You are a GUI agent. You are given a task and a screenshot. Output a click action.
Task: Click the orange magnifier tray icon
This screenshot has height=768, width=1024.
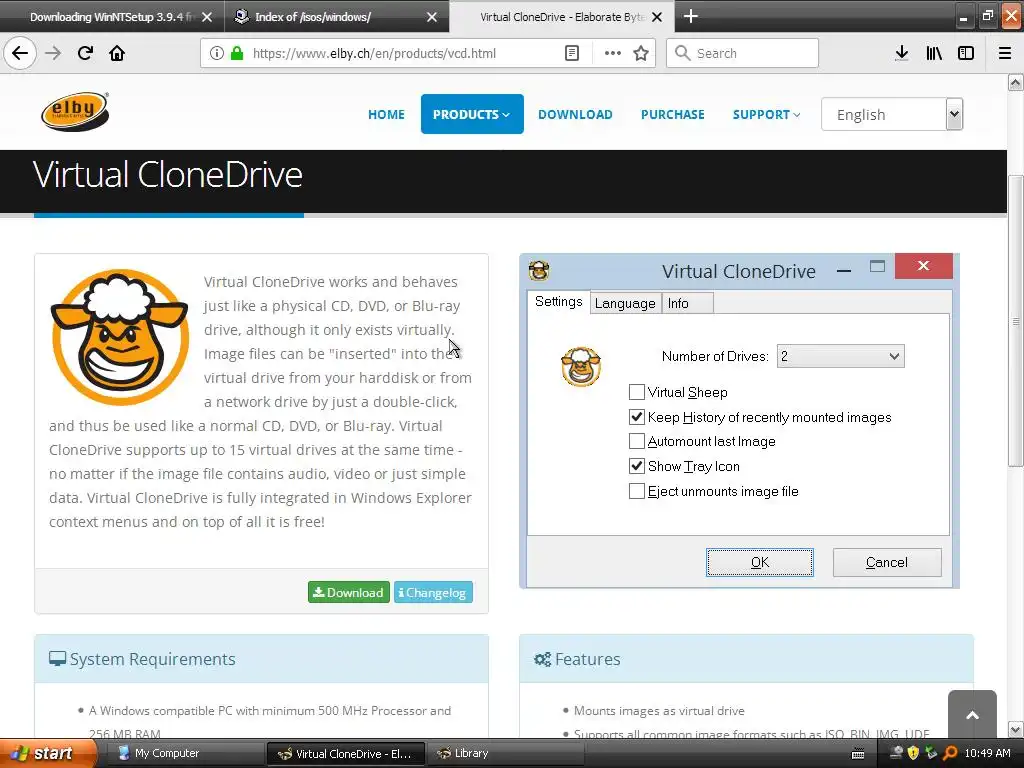pyautogui.click(x=950, y=753)
